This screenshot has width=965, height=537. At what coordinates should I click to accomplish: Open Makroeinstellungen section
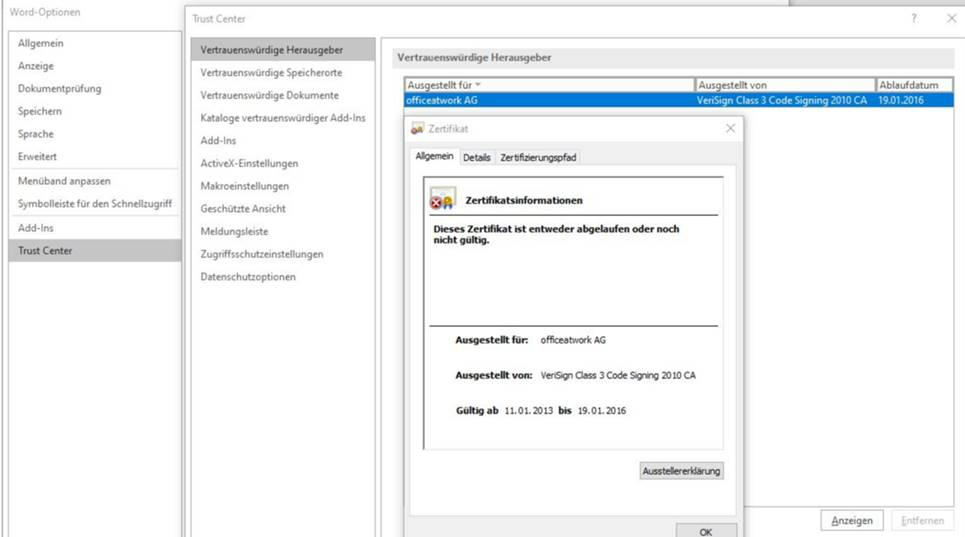pyautogui.click(x=244, y=186)
